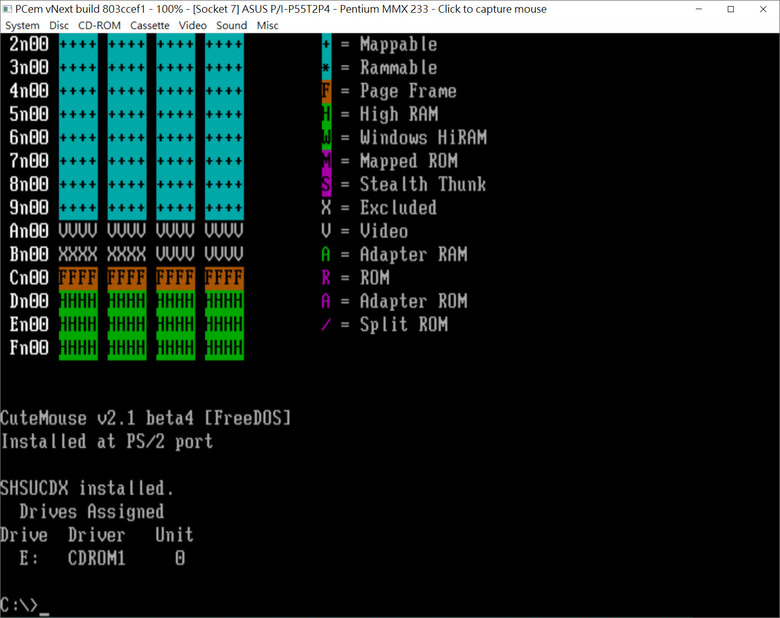The width and height of the screenshot is (780, 618).
Task: Open the System menu
Action: [x=22, y=25]
